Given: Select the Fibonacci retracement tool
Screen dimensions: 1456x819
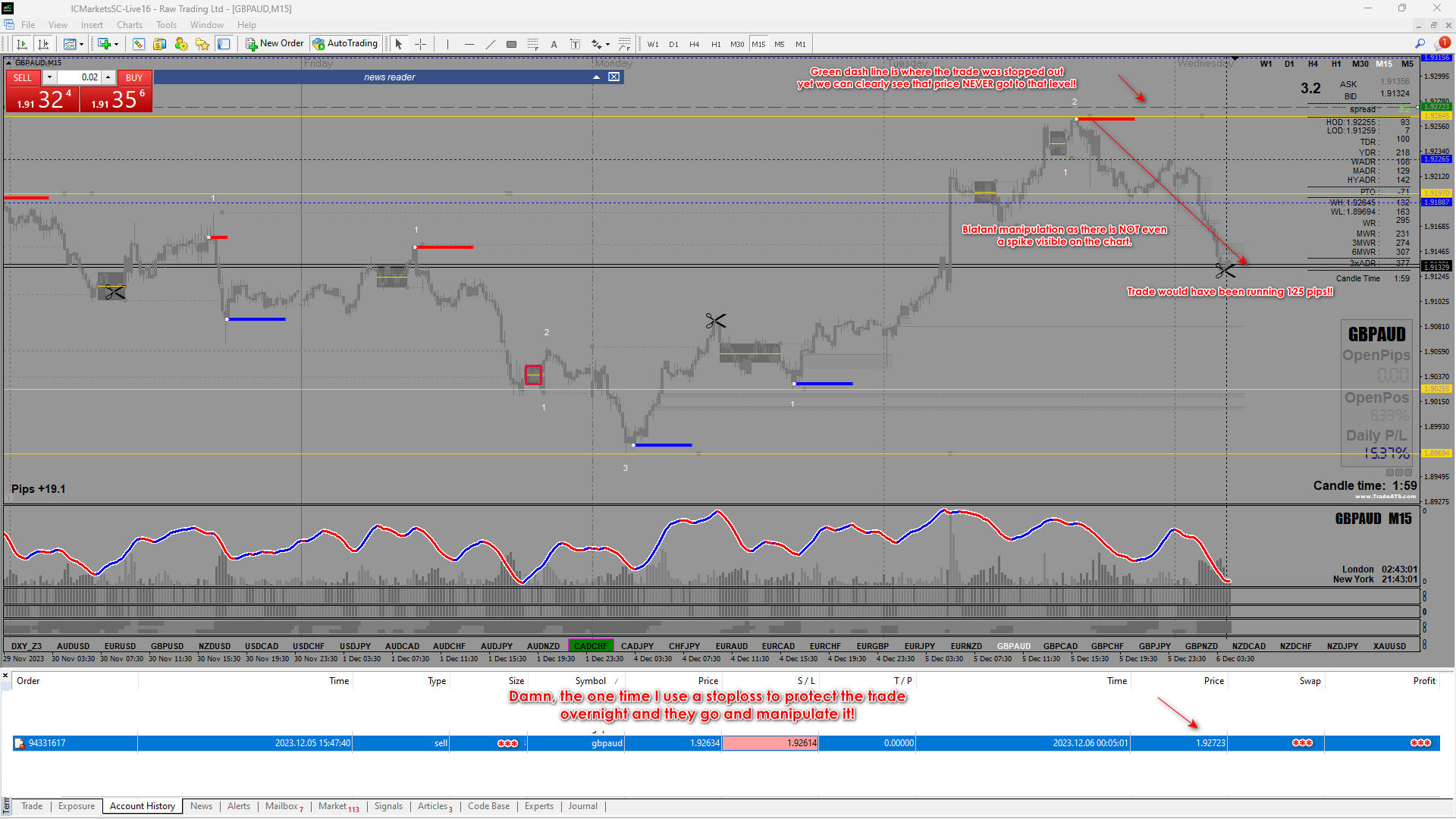Looking at the screenshot, I should pos(532,44).
